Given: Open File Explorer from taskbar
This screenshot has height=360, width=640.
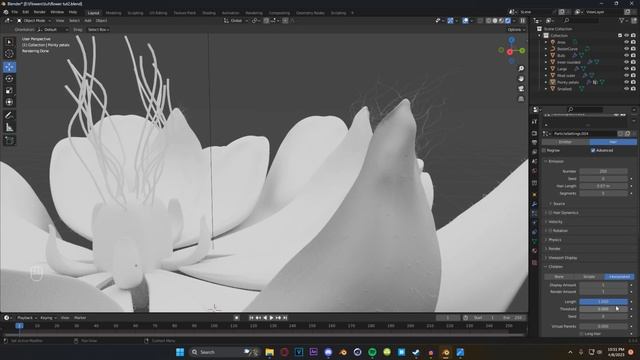Looking at the screenshot, I should (x=269, y=352).
